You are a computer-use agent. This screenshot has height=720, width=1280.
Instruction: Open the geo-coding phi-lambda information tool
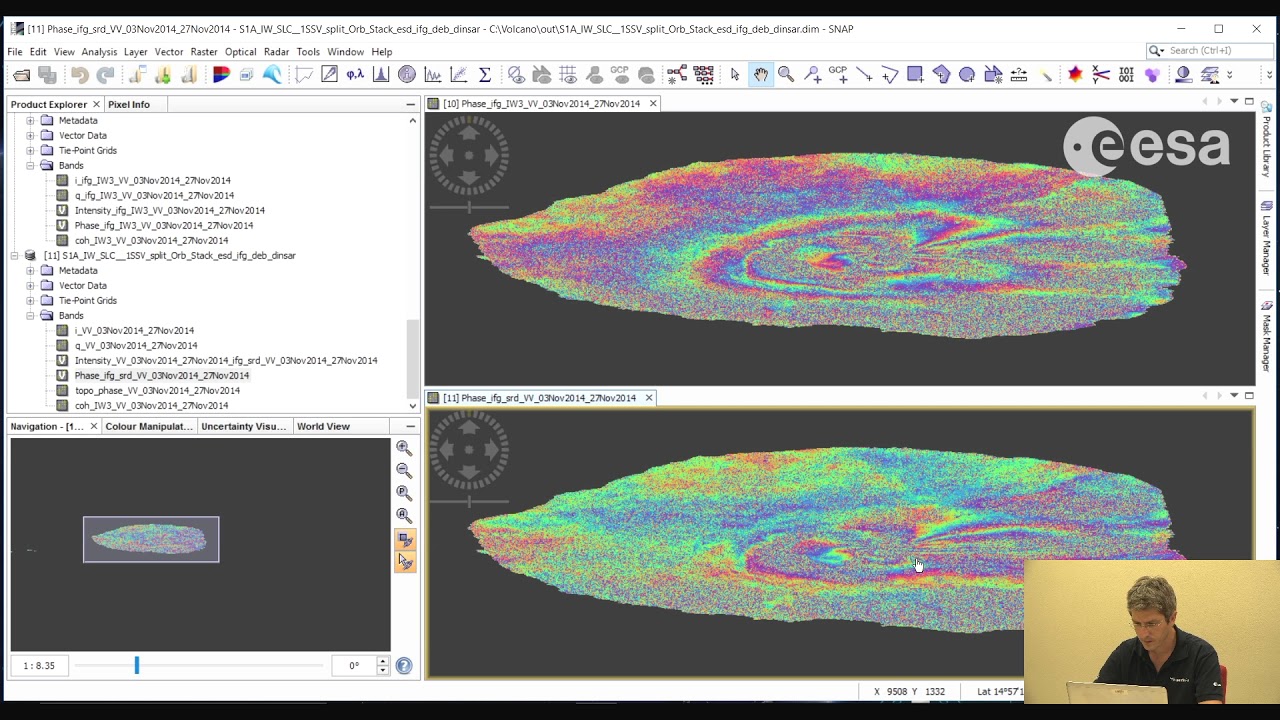[355, 75]
